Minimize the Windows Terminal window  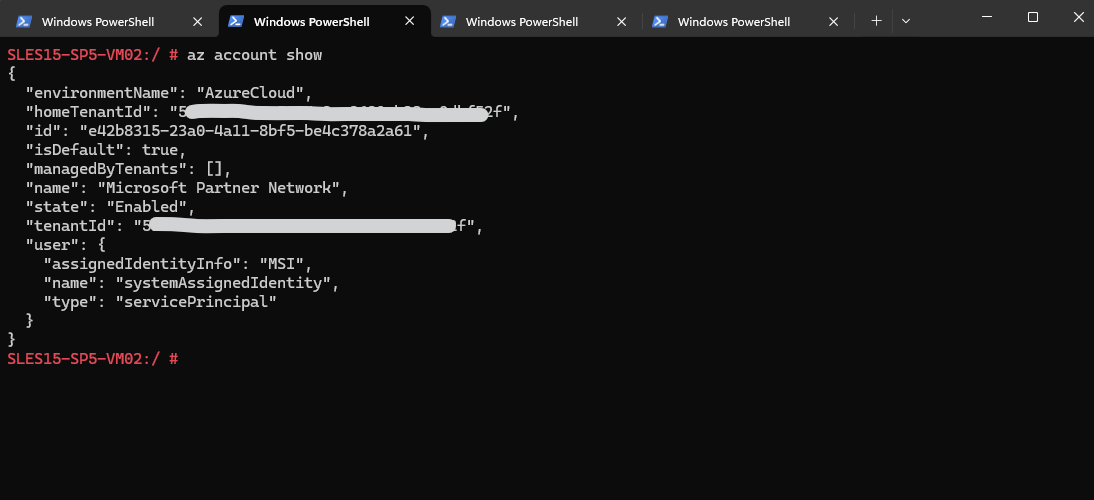(987, 17)
